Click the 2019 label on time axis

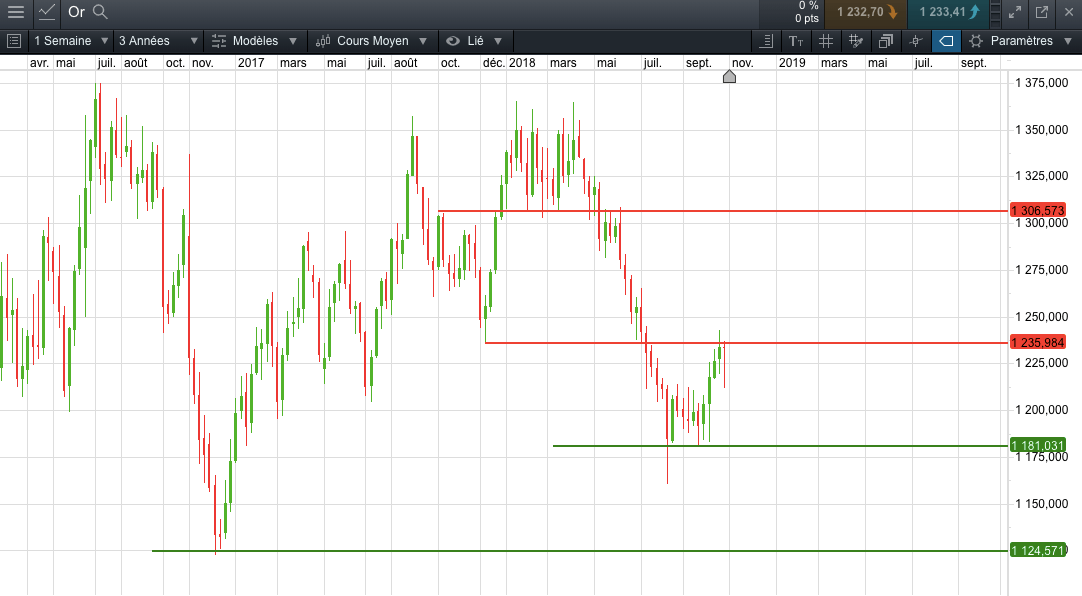791,63
